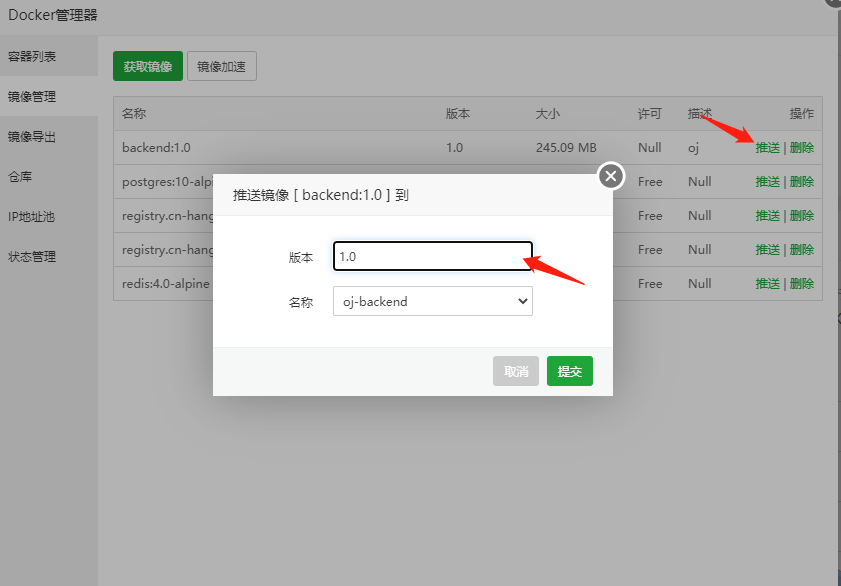The width and height of the screenshot is (841, 586).
Task: Click 删除 for the postgres image row
Action: pos(802,182)
